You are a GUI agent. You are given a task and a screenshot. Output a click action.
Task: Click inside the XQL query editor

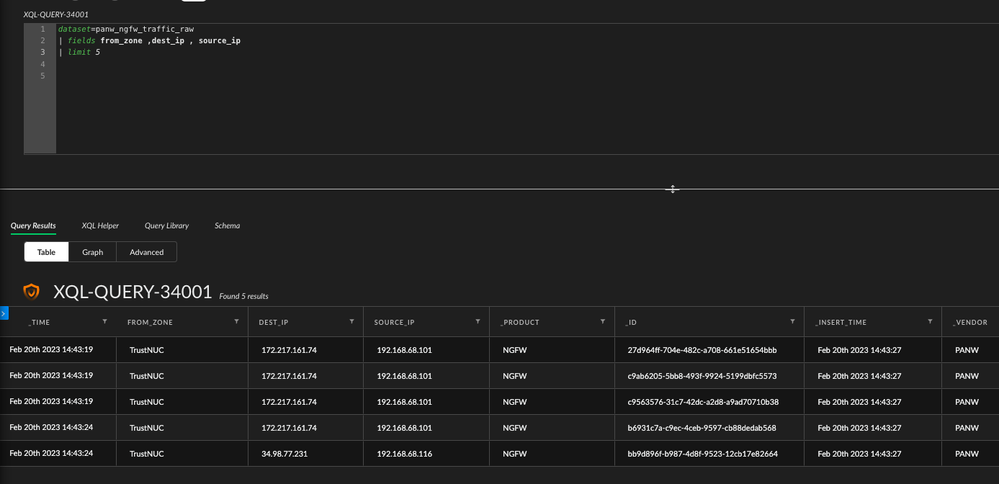pos(500,100)
